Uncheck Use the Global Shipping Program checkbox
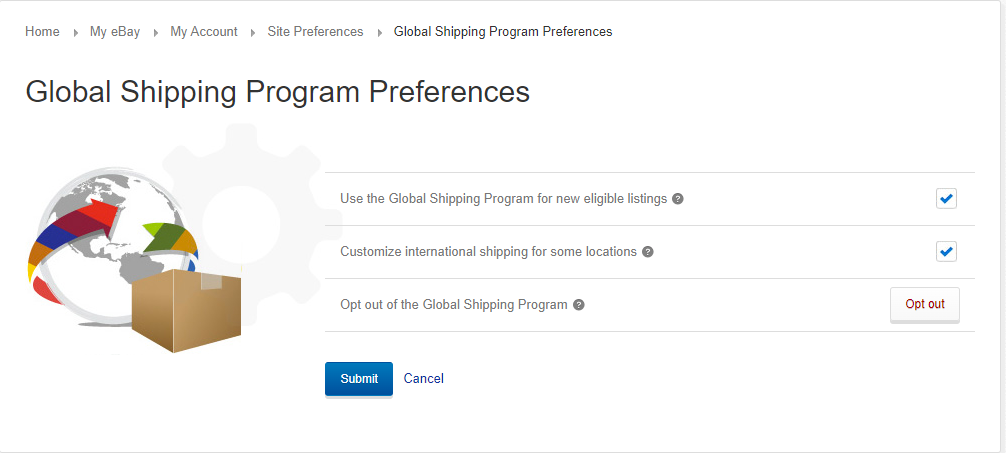This screenshot has height=453, width=1006. 946,199
